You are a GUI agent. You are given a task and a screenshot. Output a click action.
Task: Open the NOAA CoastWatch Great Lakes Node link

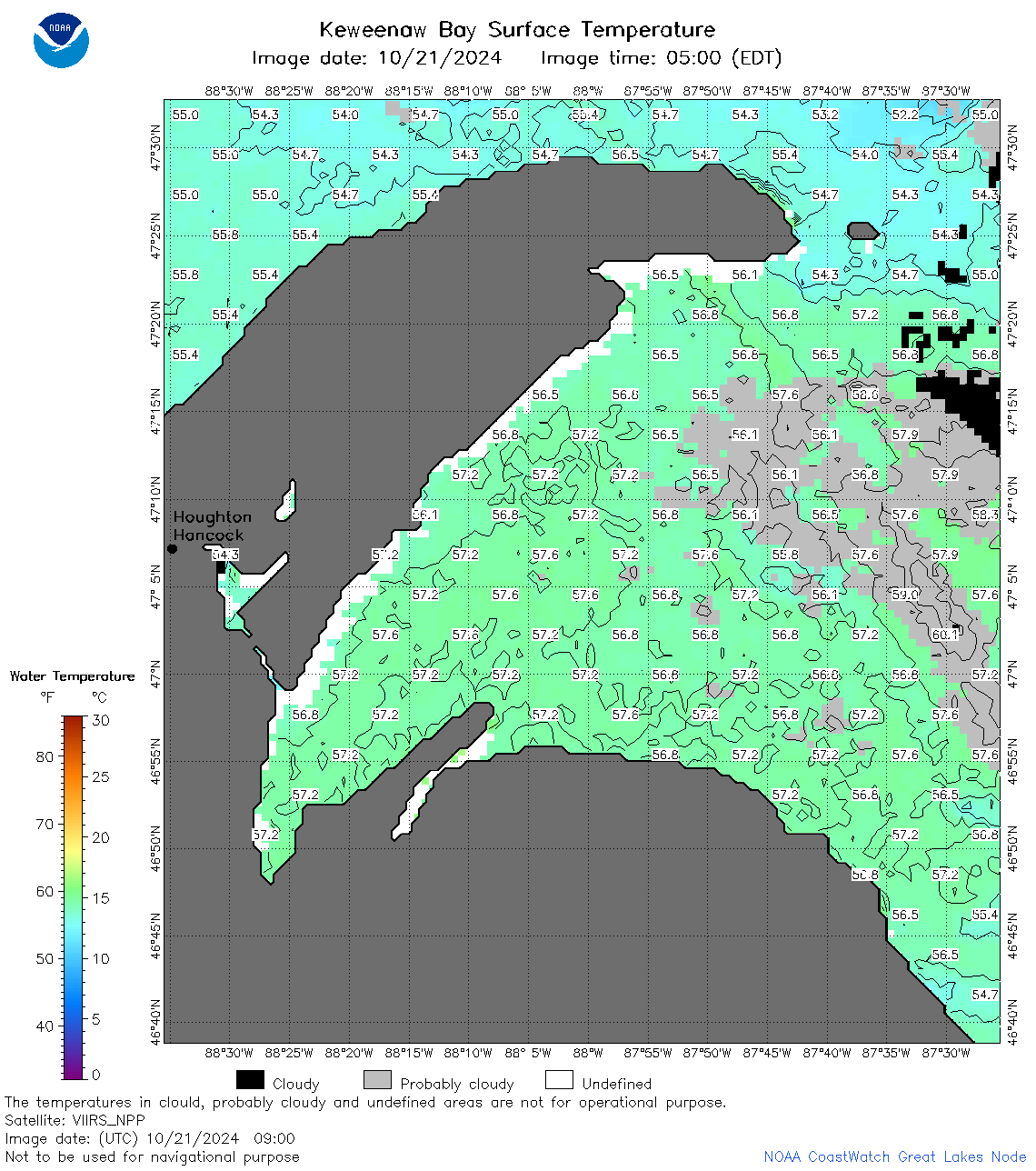(895, 1156)
